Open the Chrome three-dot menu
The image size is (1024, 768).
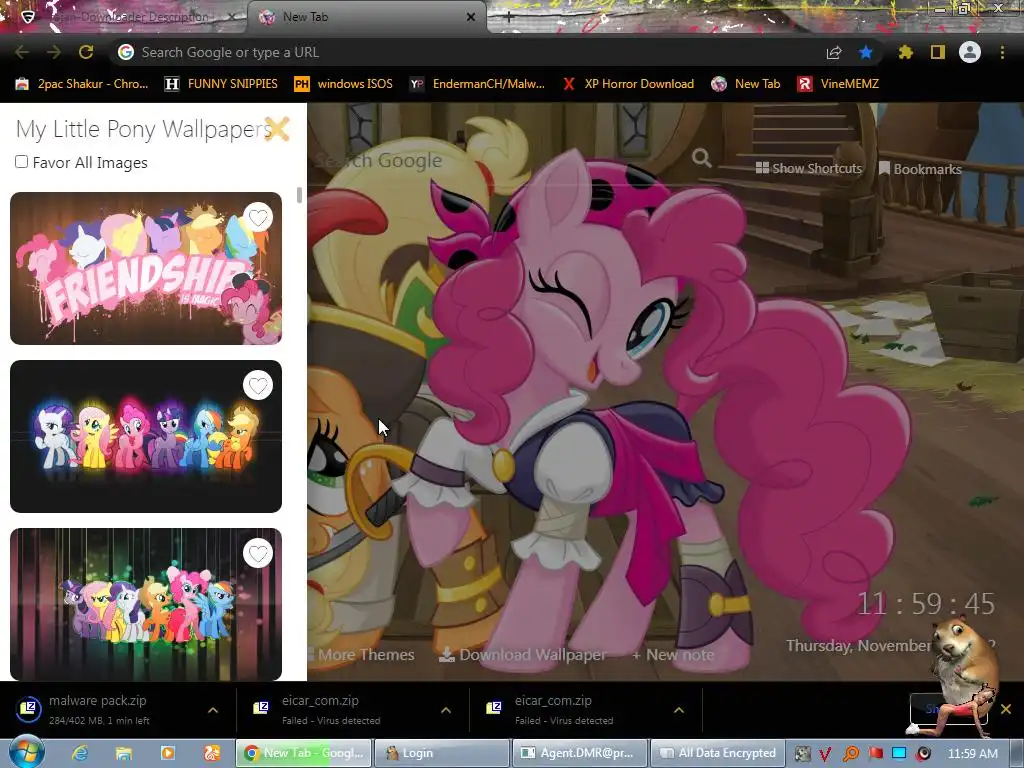click(x=1002, y=52)
